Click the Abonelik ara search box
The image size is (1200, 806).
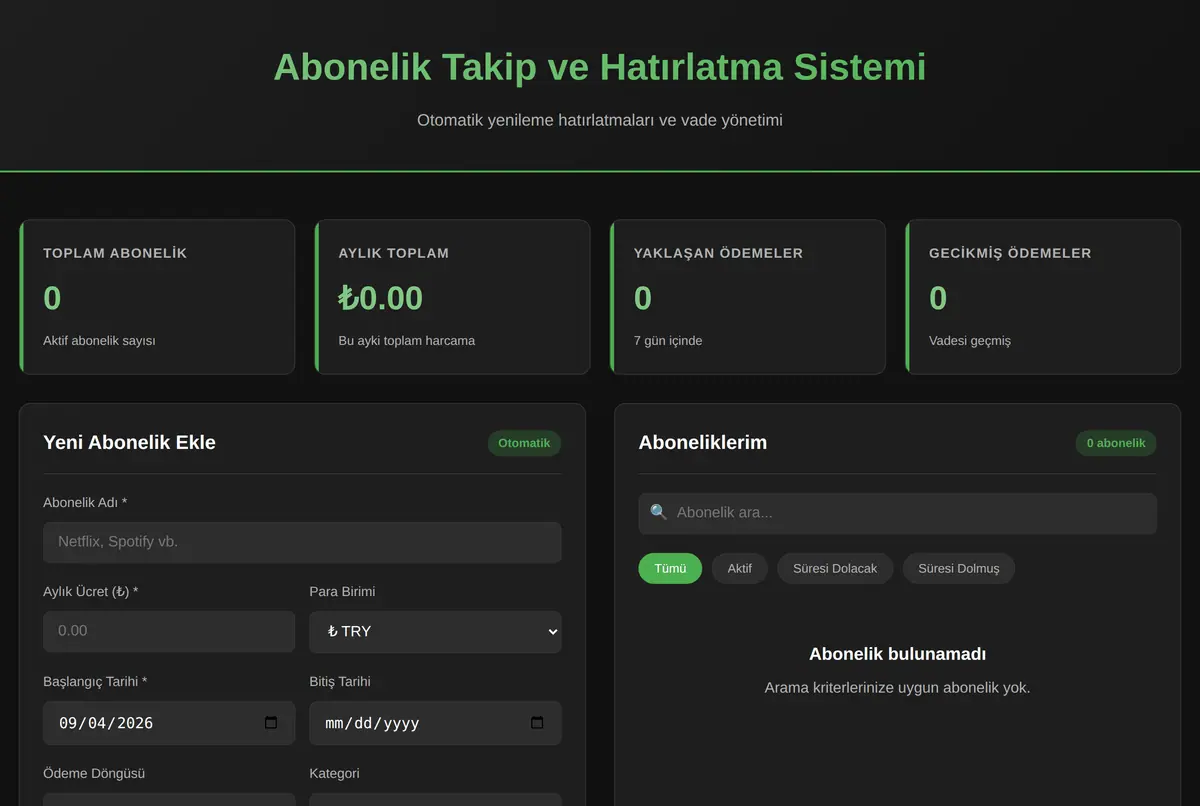(898, 513)
